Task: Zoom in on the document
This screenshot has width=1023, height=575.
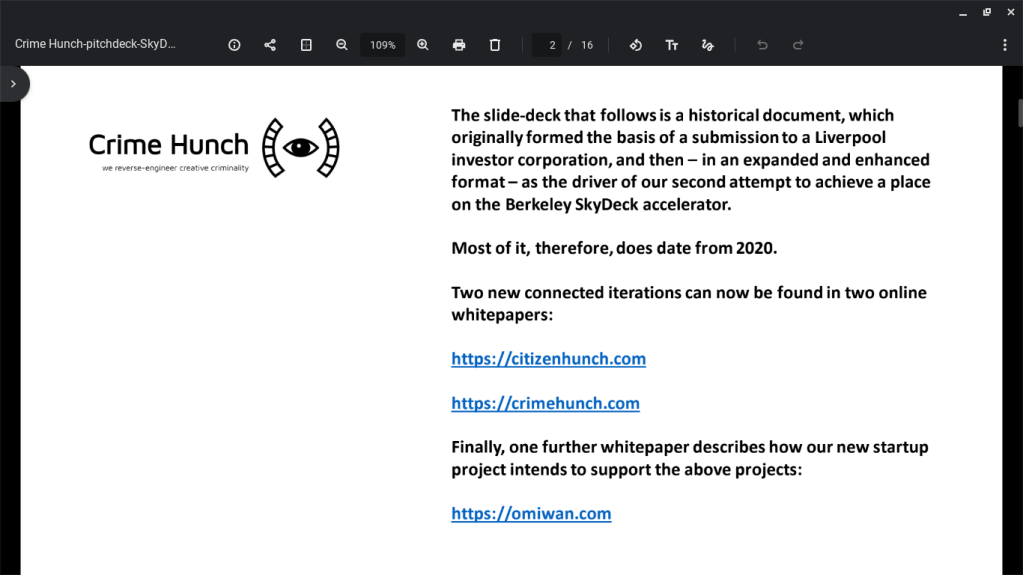Action: tap(423, 45)
